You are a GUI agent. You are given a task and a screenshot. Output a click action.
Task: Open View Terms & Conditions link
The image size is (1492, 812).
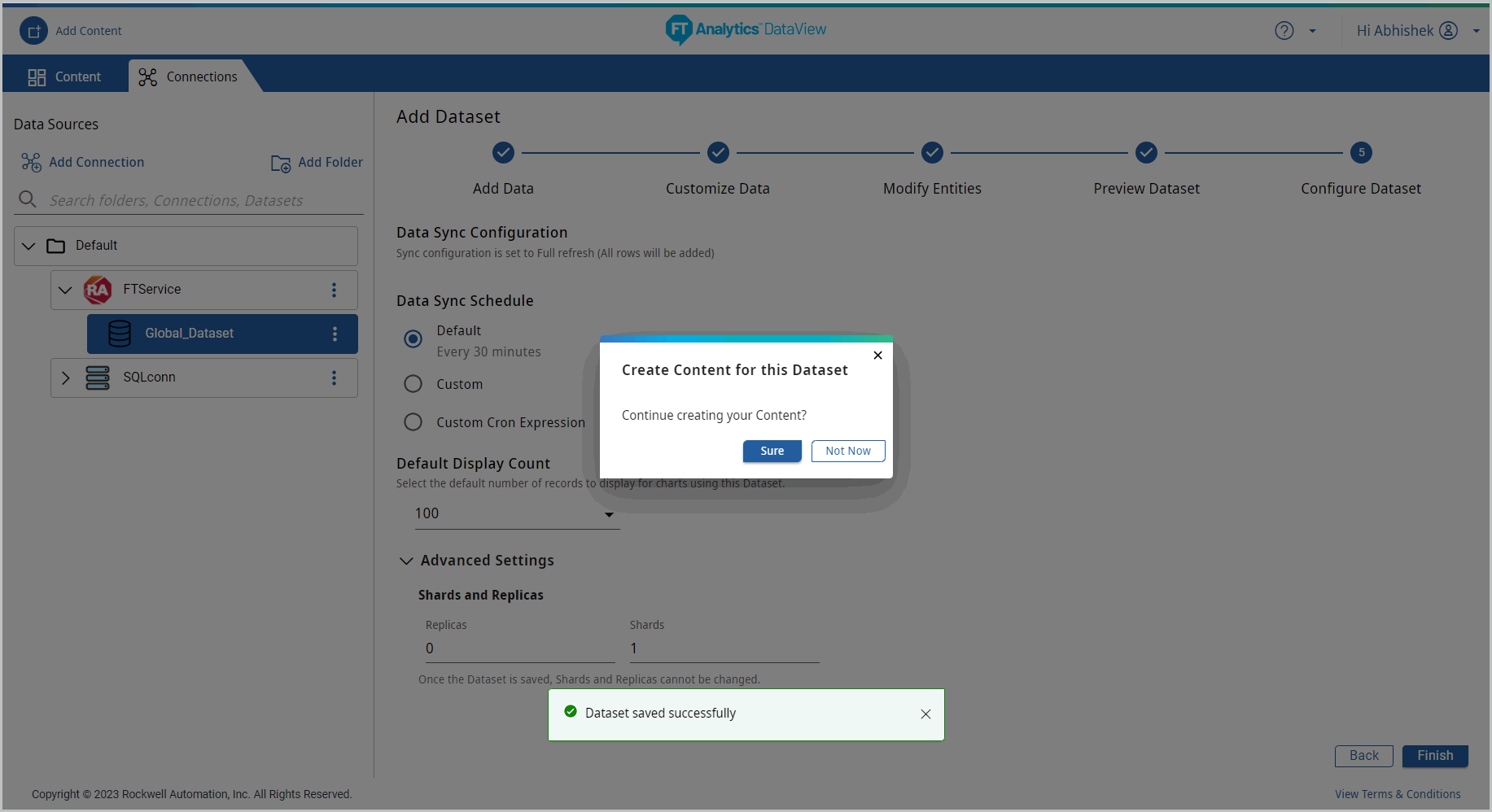(x=1398, y=794)
